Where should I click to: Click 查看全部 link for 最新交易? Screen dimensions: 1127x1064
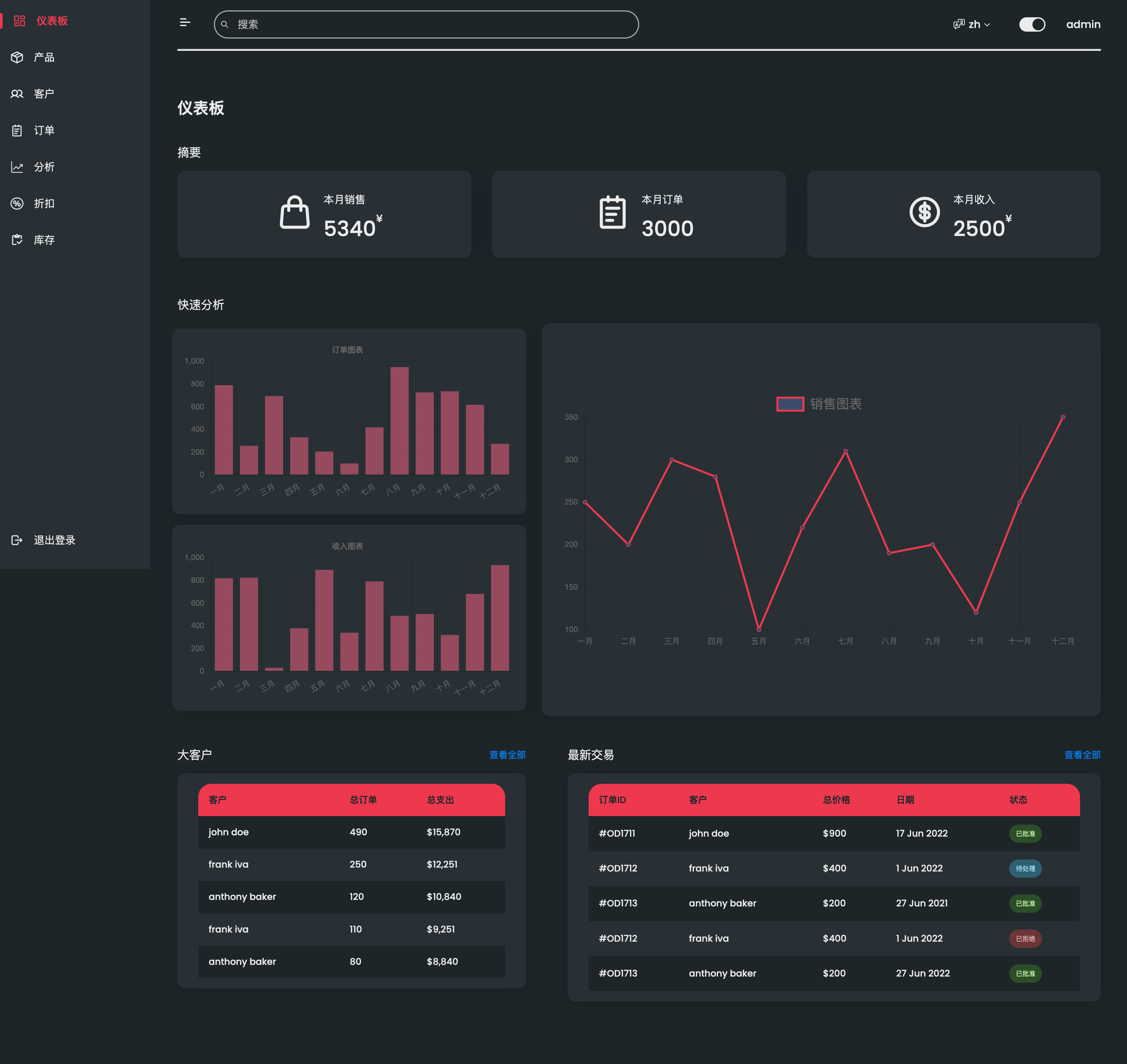(x=1082, y=755)
